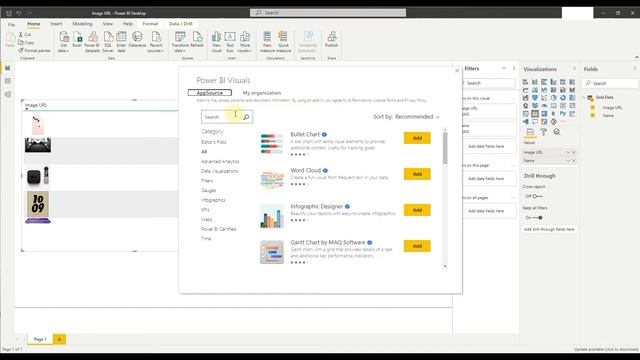This screenshot has height=360, width=640.
Task: Open the Modeling ribbon tab
Action: click(82, 24)
